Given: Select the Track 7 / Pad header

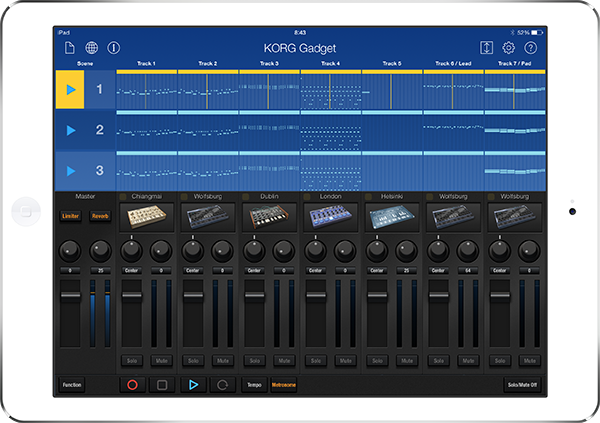Looking at the screenshot, I should click(x=515, y=64).
